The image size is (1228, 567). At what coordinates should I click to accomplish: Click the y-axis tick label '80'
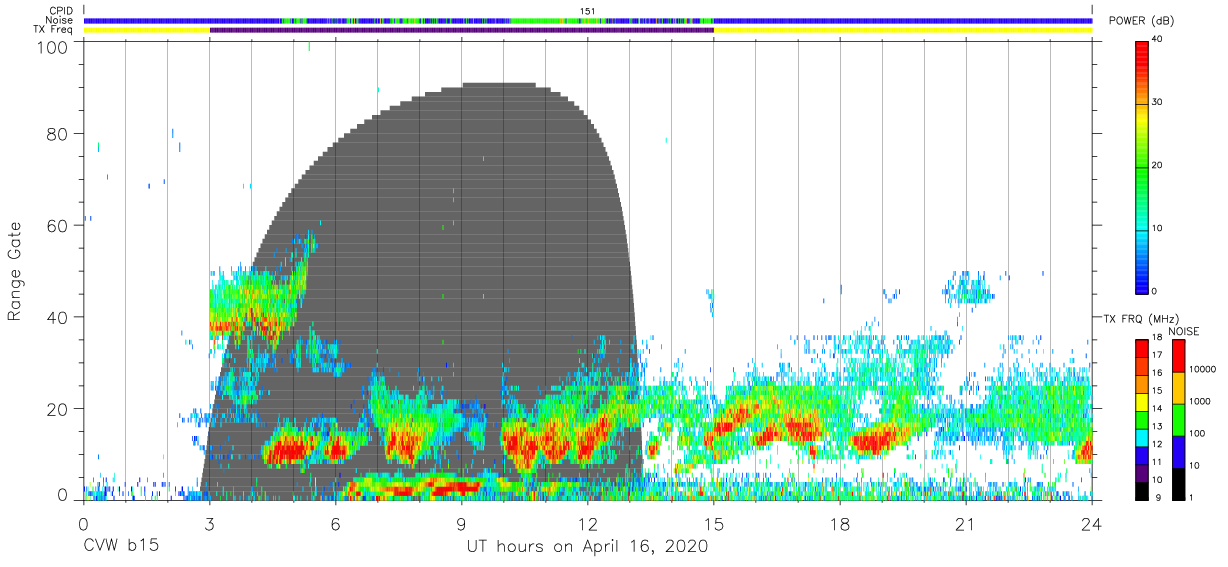pyautogui.click(x=57, y=134)
